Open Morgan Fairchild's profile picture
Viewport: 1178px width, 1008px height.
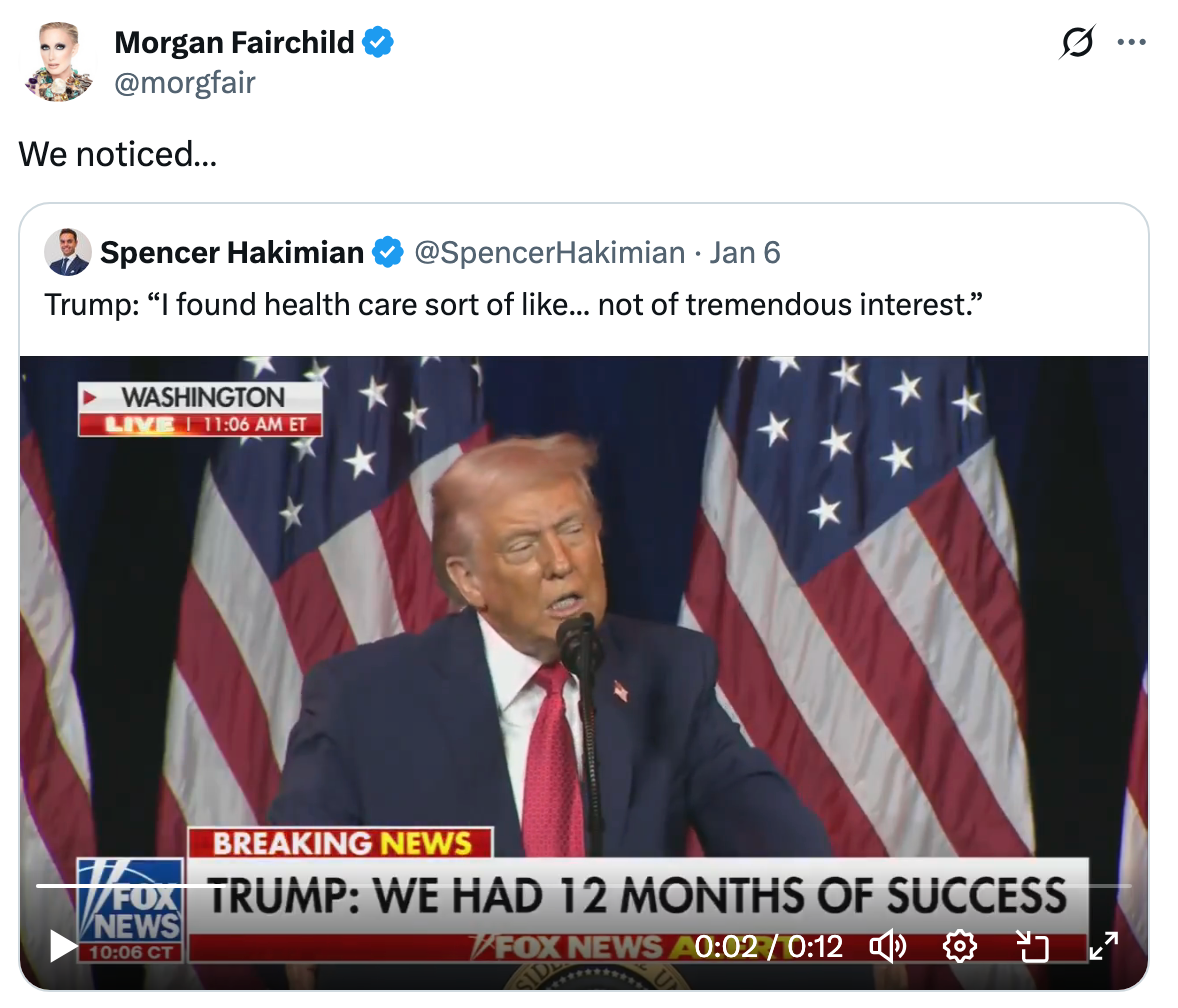click(59, 63)
